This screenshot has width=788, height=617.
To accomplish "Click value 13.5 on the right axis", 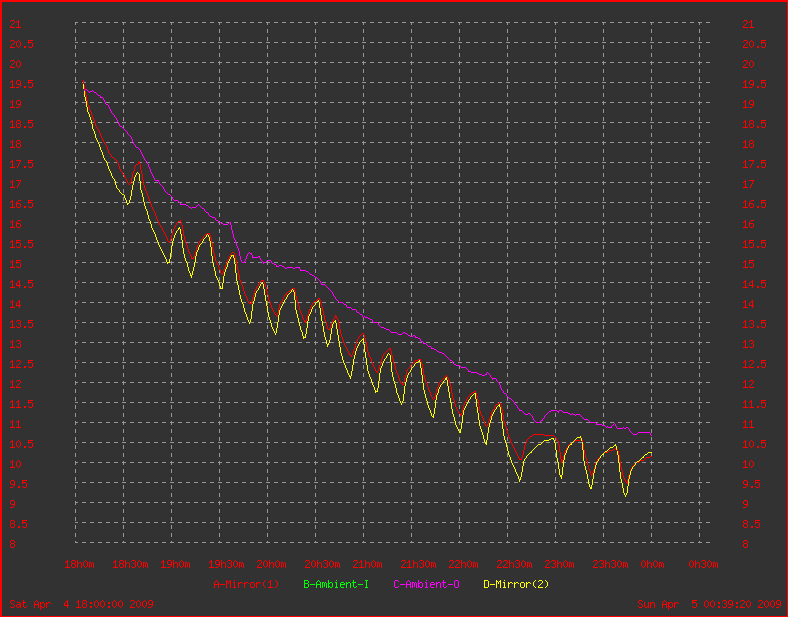I will coord(754,324).
